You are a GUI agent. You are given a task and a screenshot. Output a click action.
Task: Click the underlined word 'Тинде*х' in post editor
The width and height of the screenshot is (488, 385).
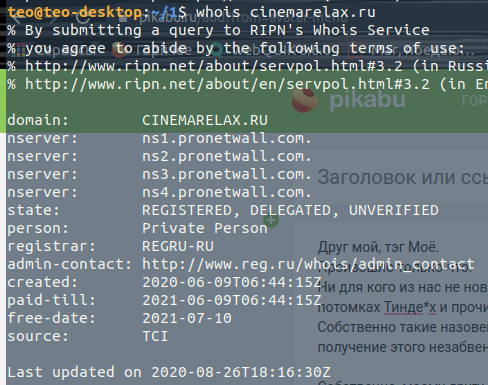[410, 307]
